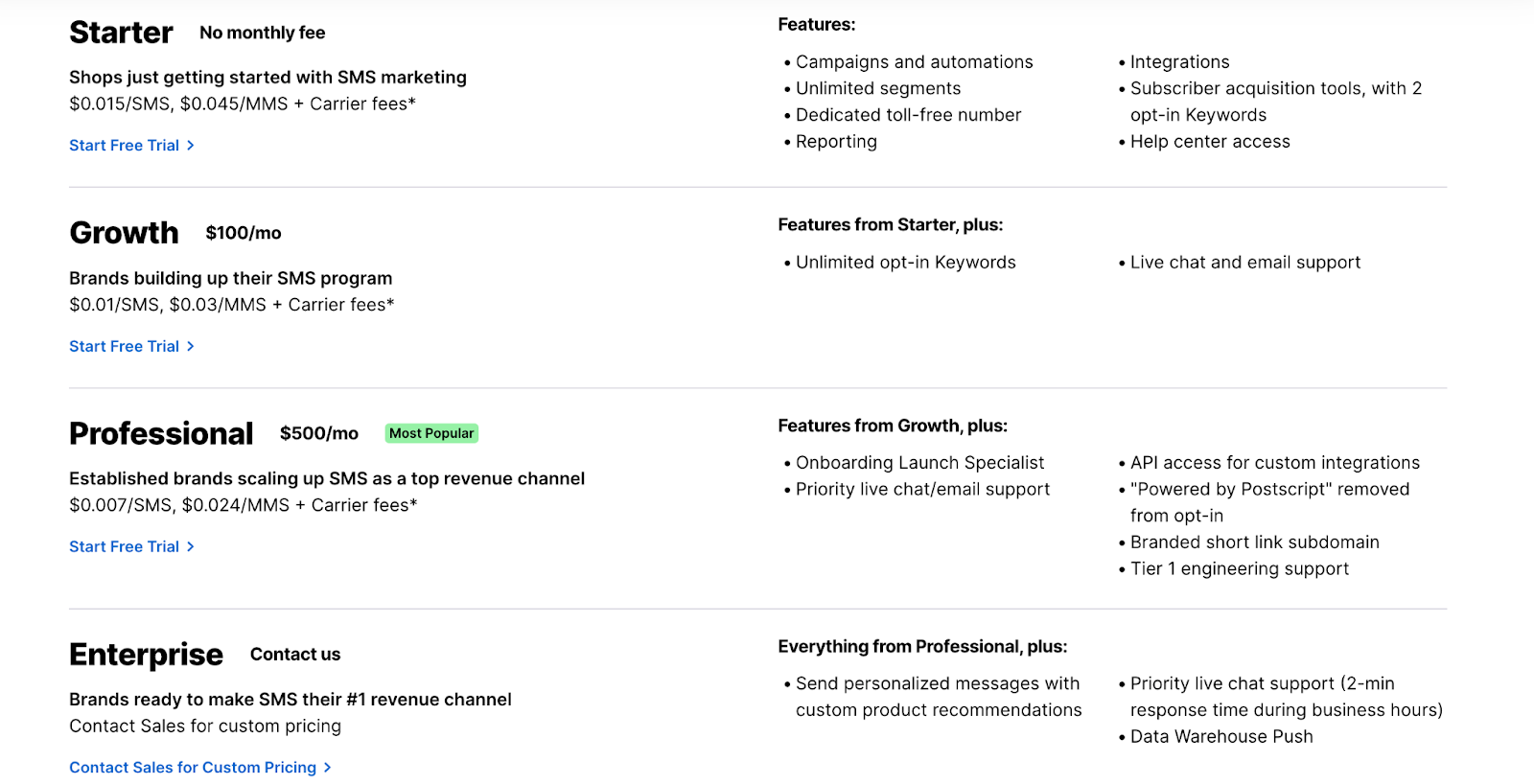The image size is (1534, 784).
Task: Click the No monthly fee label
Action: pyautogui.click(x=262, y=33)
